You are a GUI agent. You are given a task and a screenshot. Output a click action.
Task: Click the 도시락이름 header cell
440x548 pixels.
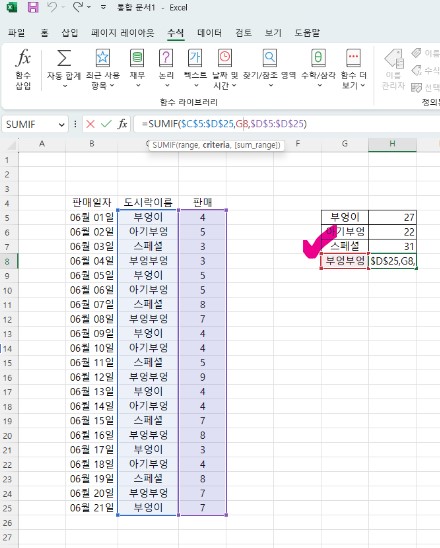148,202
